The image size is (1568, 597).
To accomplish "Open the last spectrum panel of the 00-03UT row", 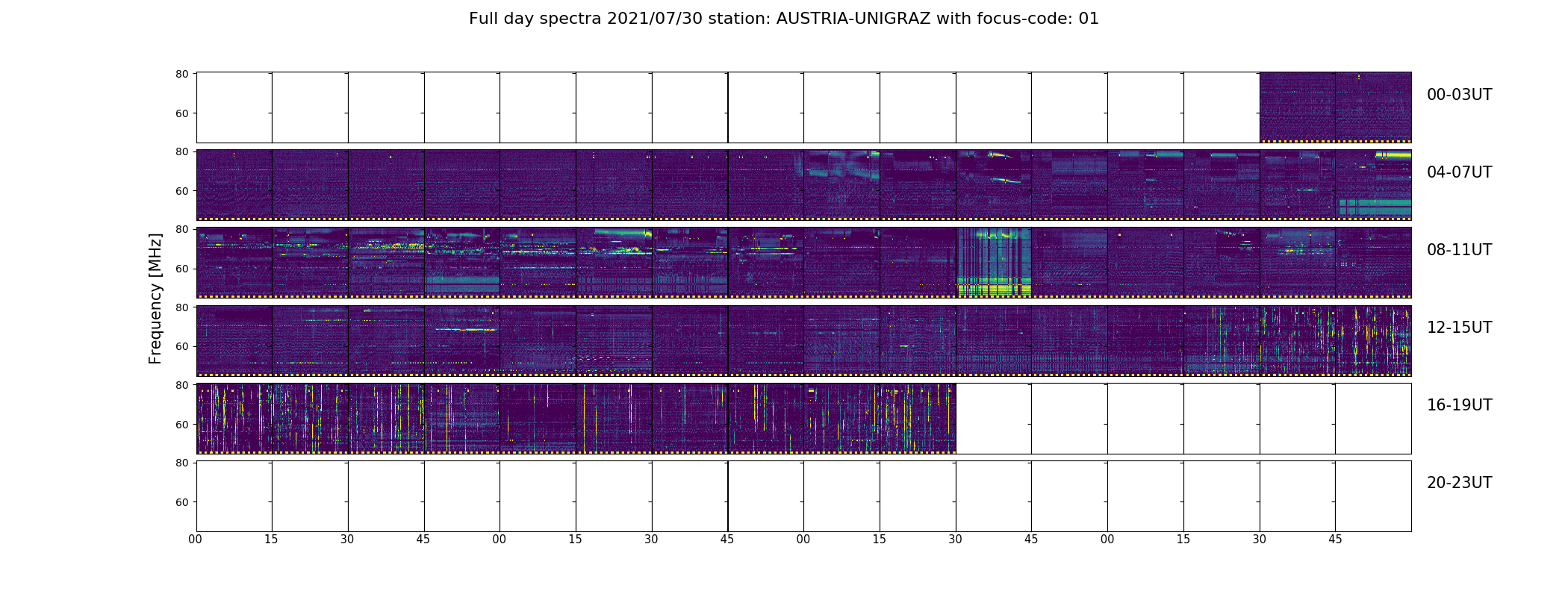I will [x=1373, y=107].
